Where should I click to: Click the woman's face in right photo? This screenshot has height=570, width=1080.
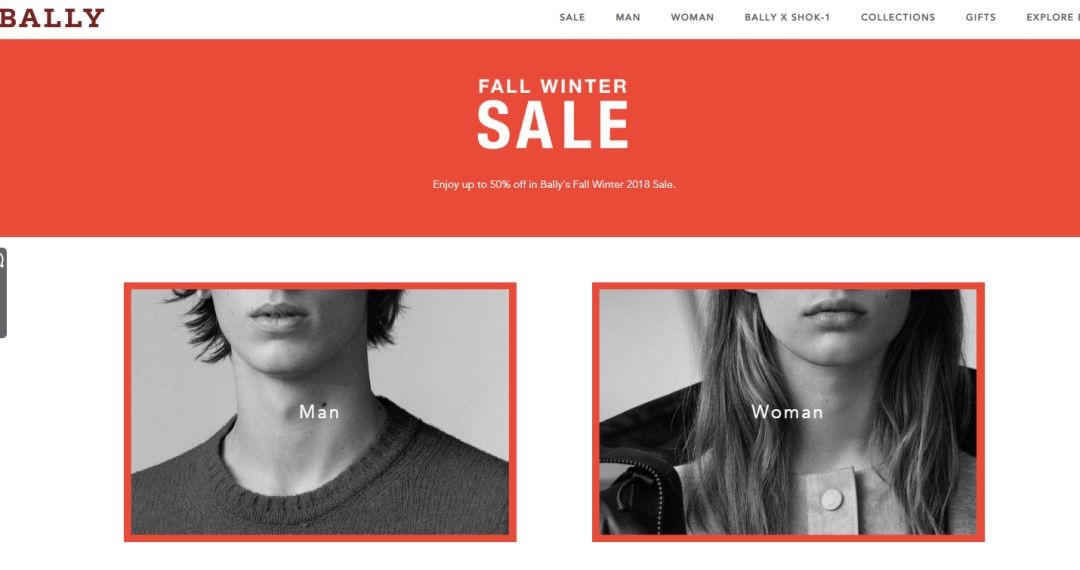(x=833, y=327)
